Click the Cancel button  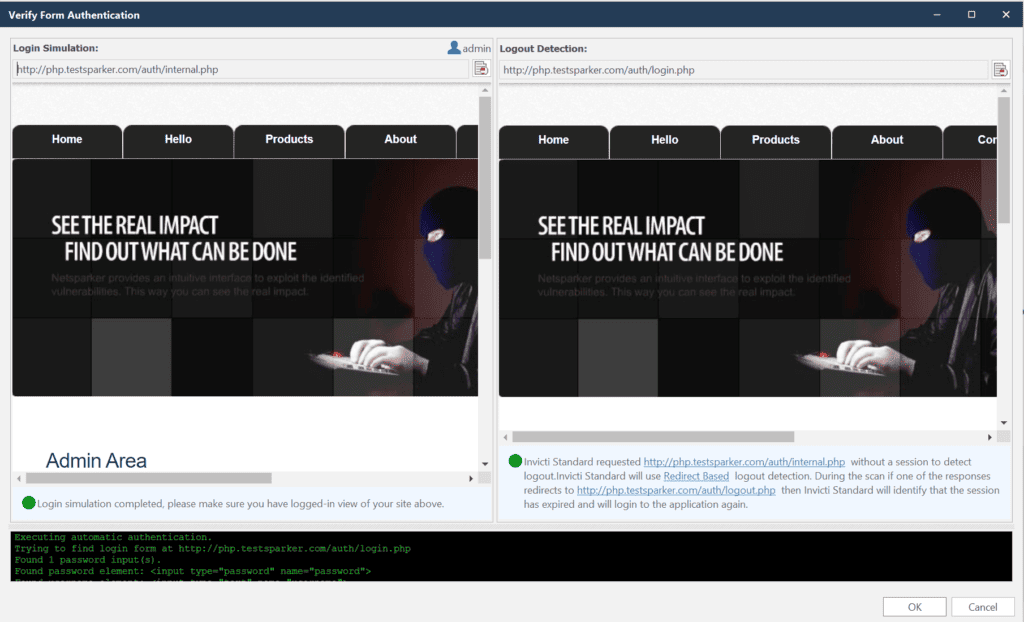click(982, 607)
